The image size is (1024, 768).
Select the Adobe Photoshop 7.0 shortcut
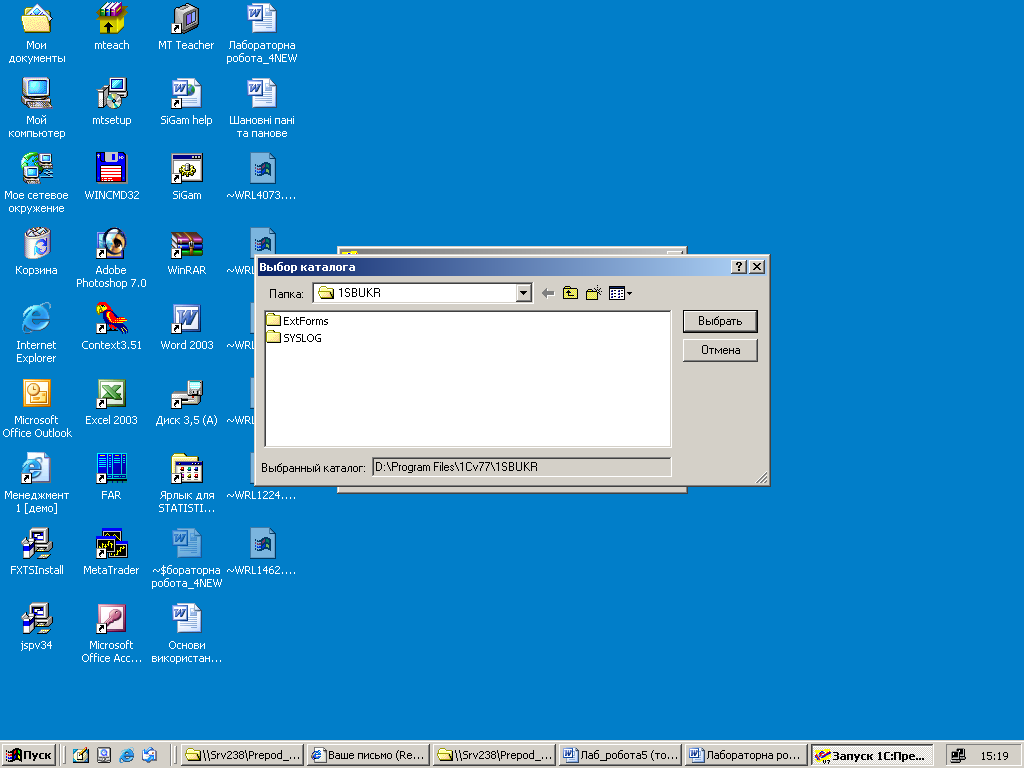click(x=111, y=258)
